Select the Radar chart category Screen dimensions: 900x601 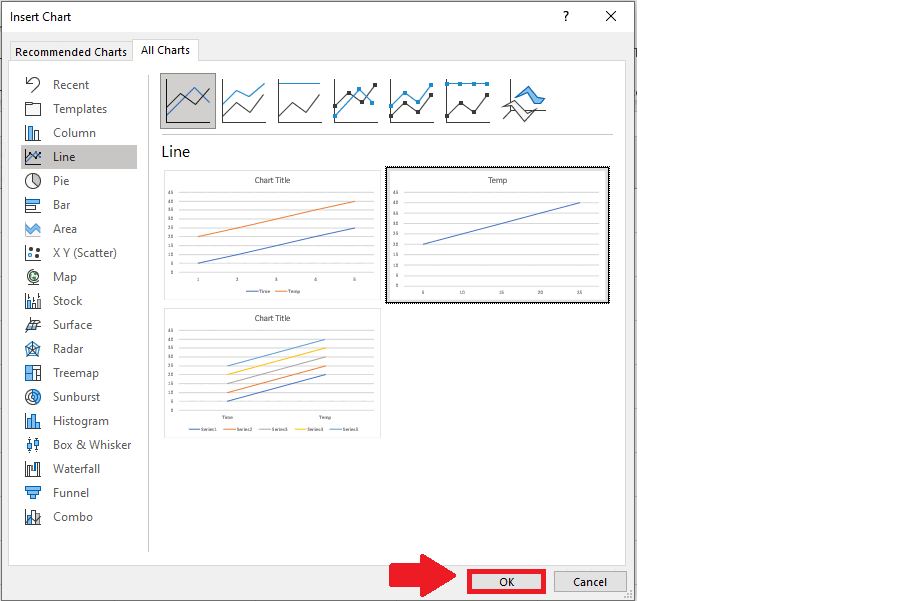[x=67, y=349]
